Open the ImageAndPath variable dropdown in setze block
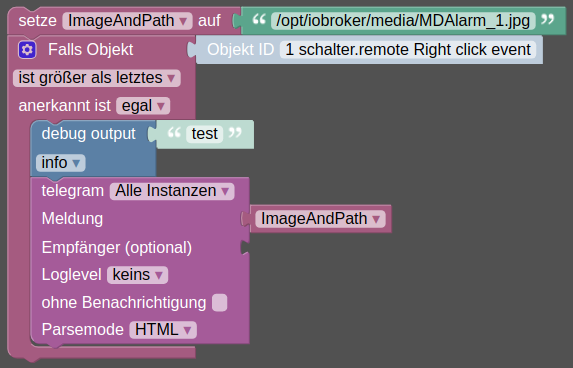Screen dimensions: 573x368 [x=127, y=21]
